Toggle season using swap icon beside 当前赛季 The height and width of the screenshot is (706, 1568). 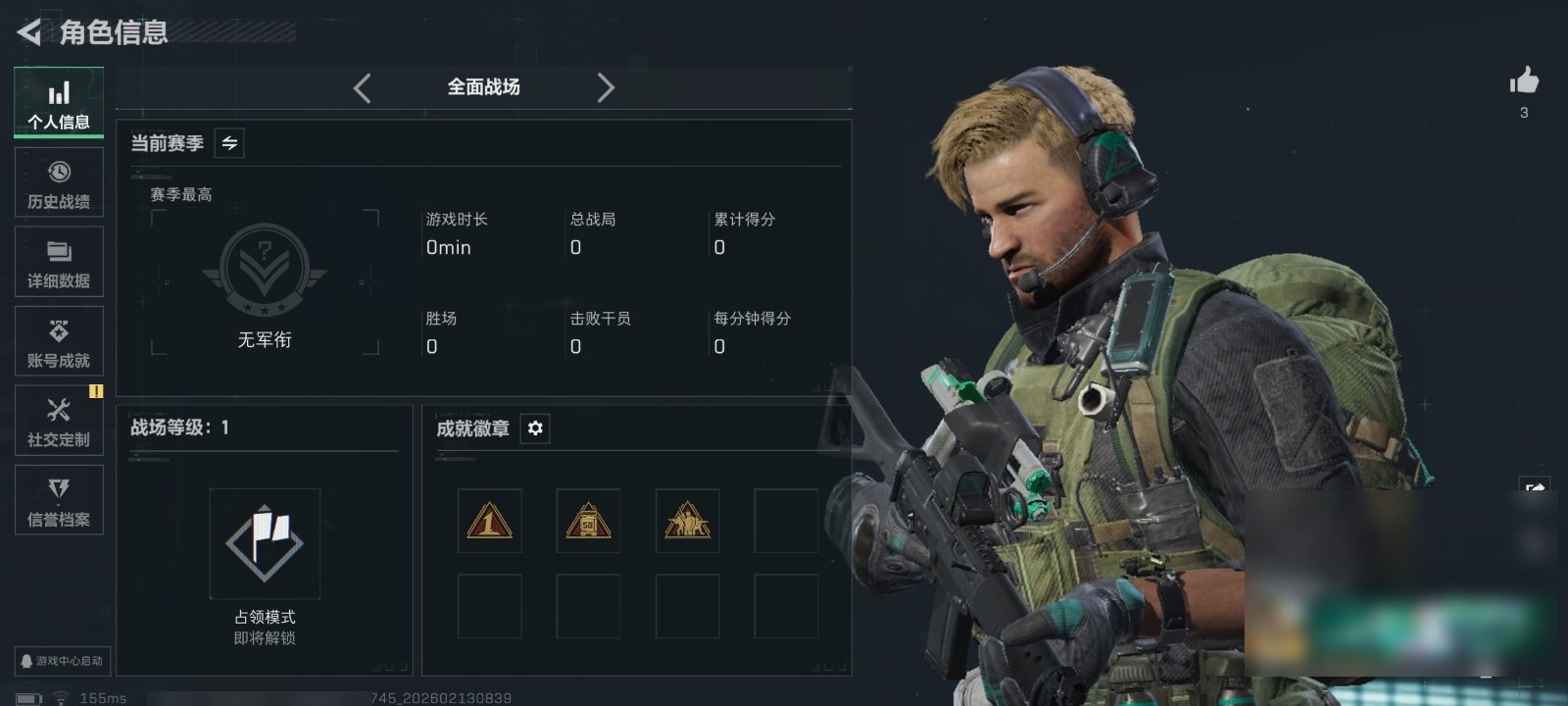229,143
